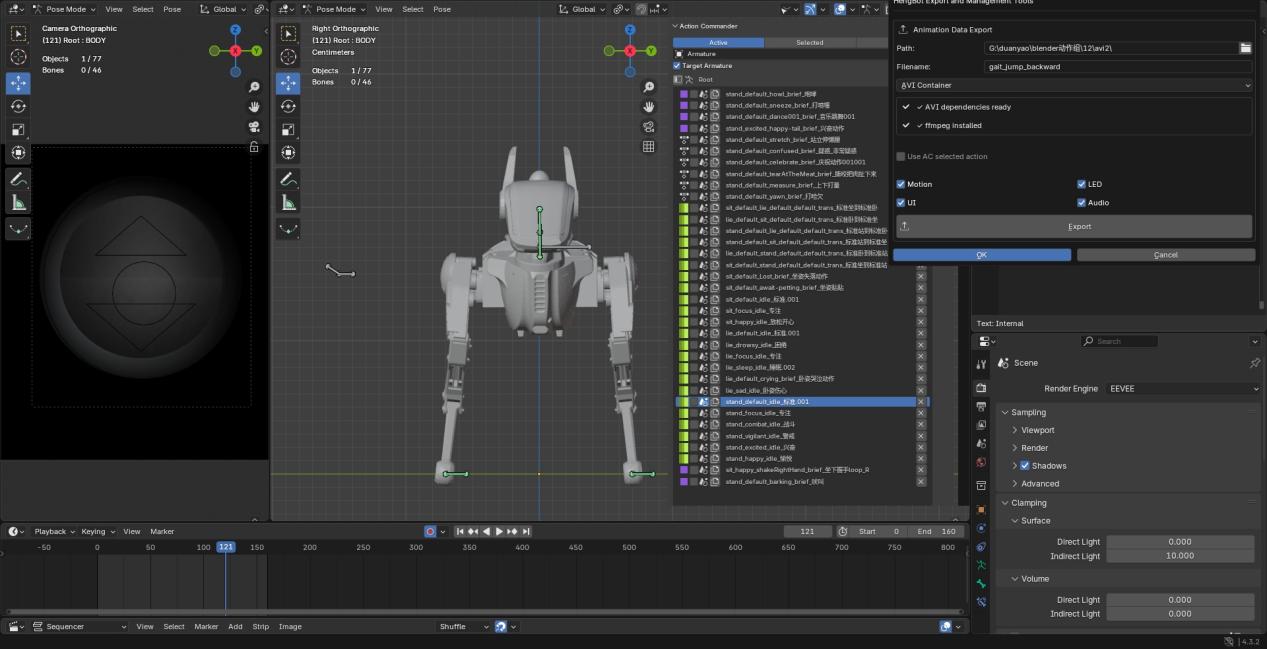The height and width of the screenshot is (649, 1267).
Task: Select the Breakdowner tool in Right Orthographic viewport
Action: (288, 229)
